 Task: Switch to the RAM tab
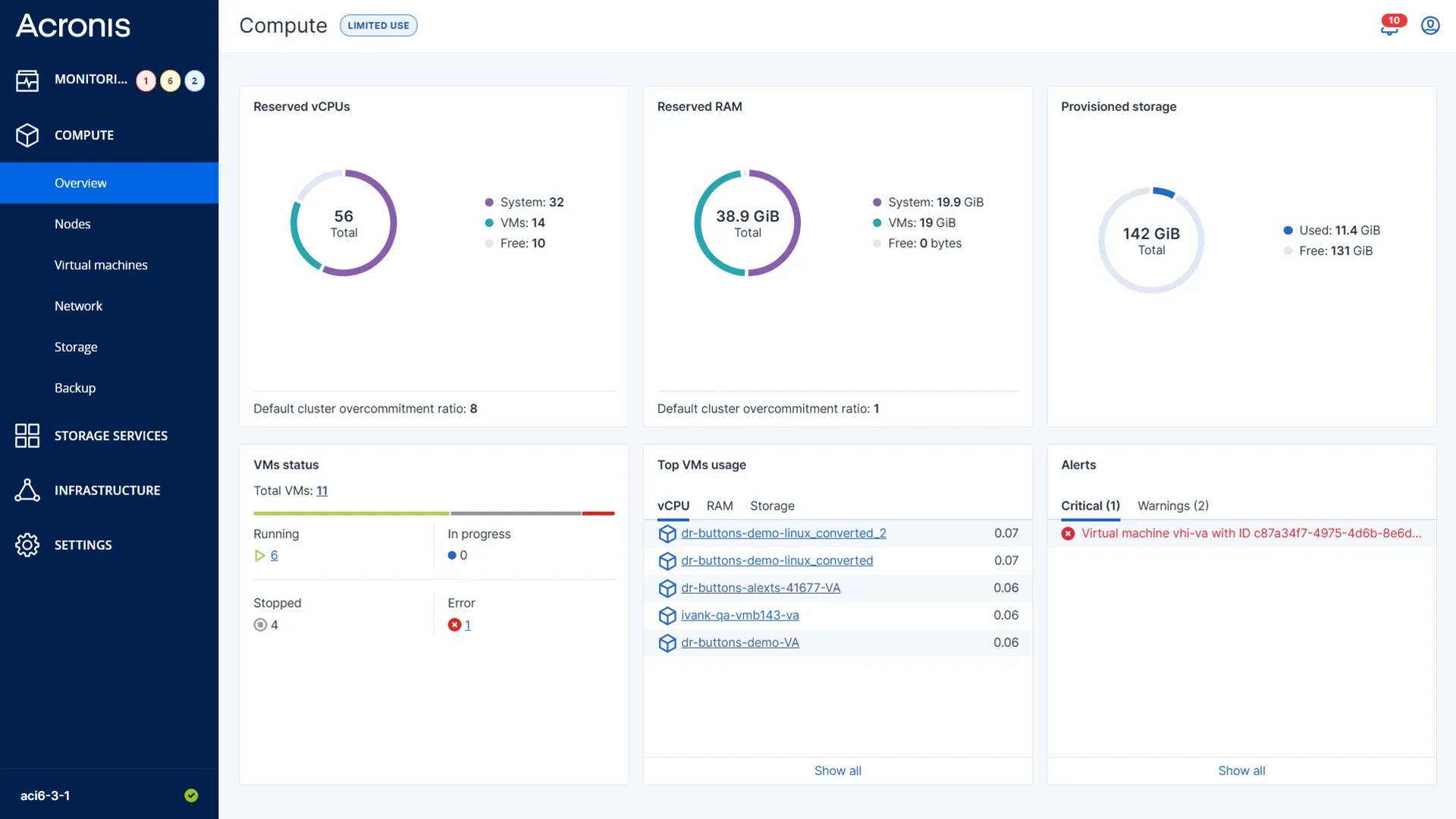pyautogui.click(x=720, y=506)
